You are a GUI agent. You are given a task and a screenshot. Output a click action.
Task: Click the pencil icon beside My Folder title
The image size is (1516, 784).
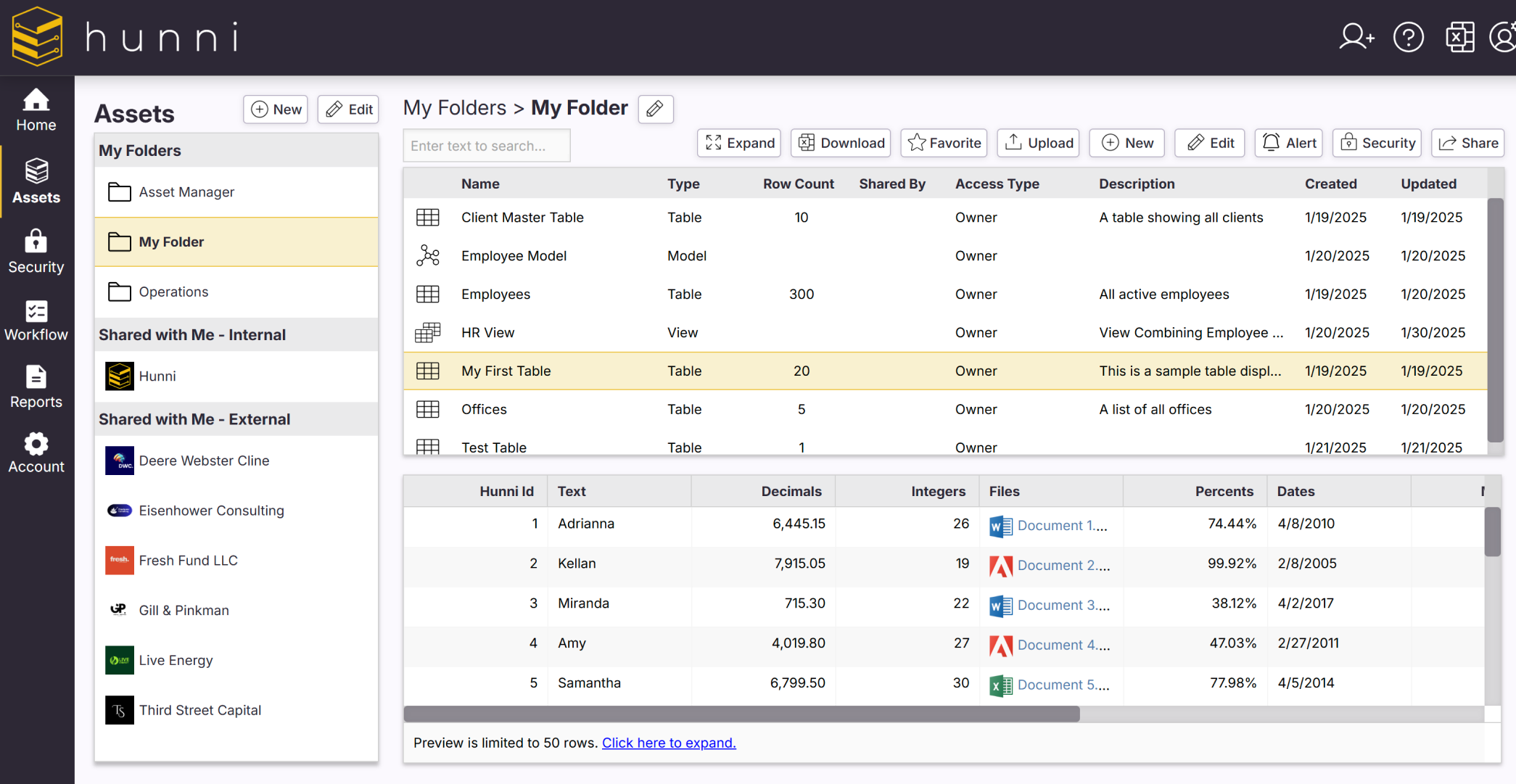655,109
